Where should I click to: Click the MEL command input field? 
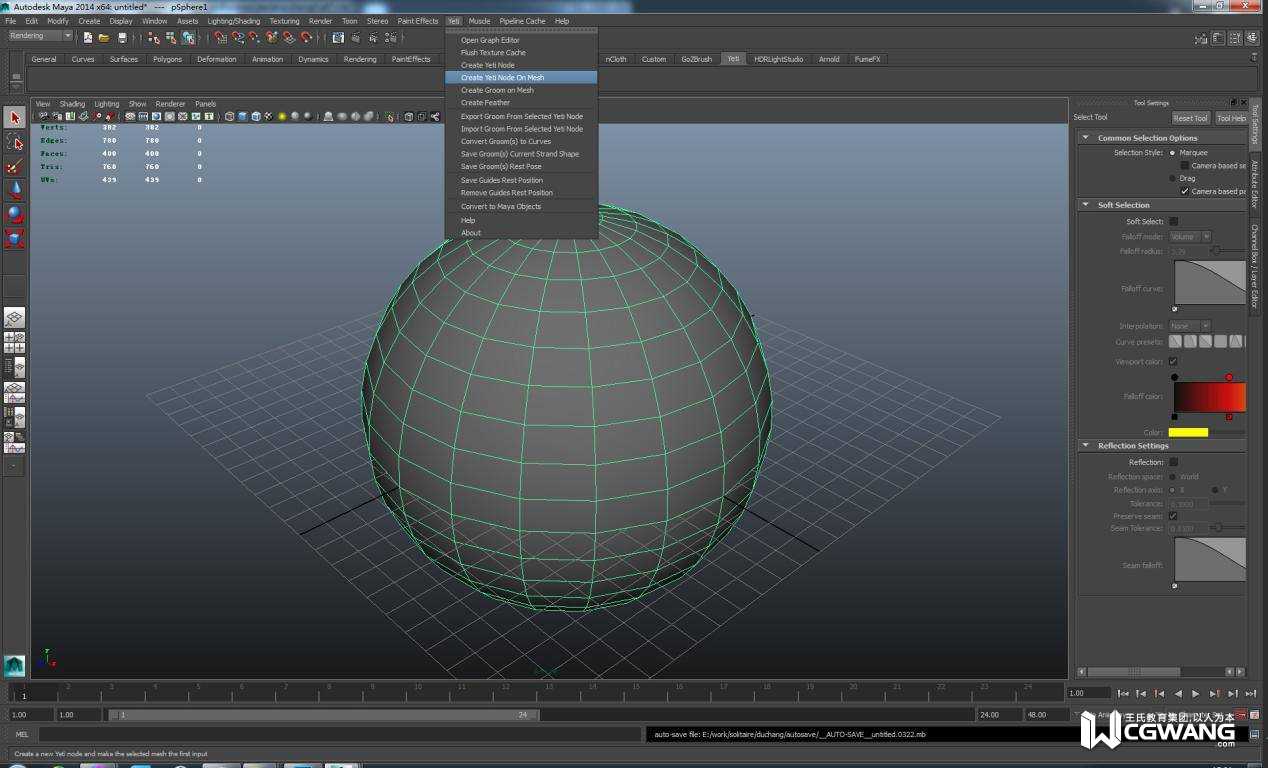[340, 734]
